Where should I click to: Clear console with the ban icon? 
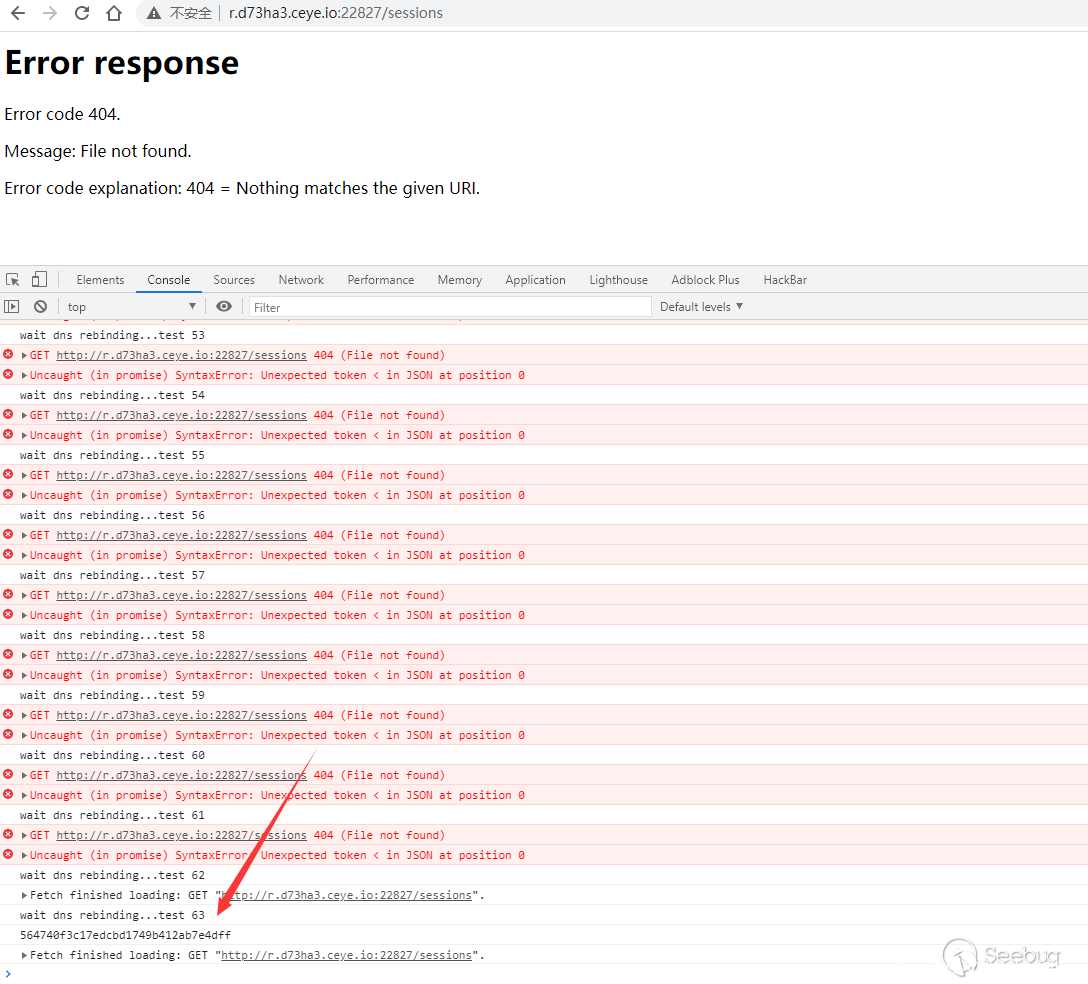(40, 306)
